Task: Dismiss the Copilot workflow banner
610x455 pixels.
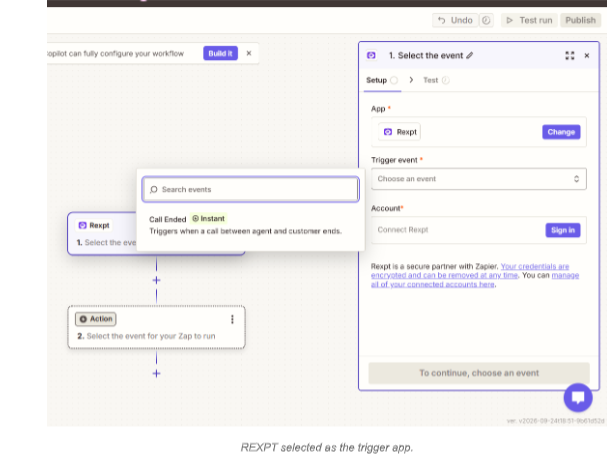Action: [x=249, y=53]
